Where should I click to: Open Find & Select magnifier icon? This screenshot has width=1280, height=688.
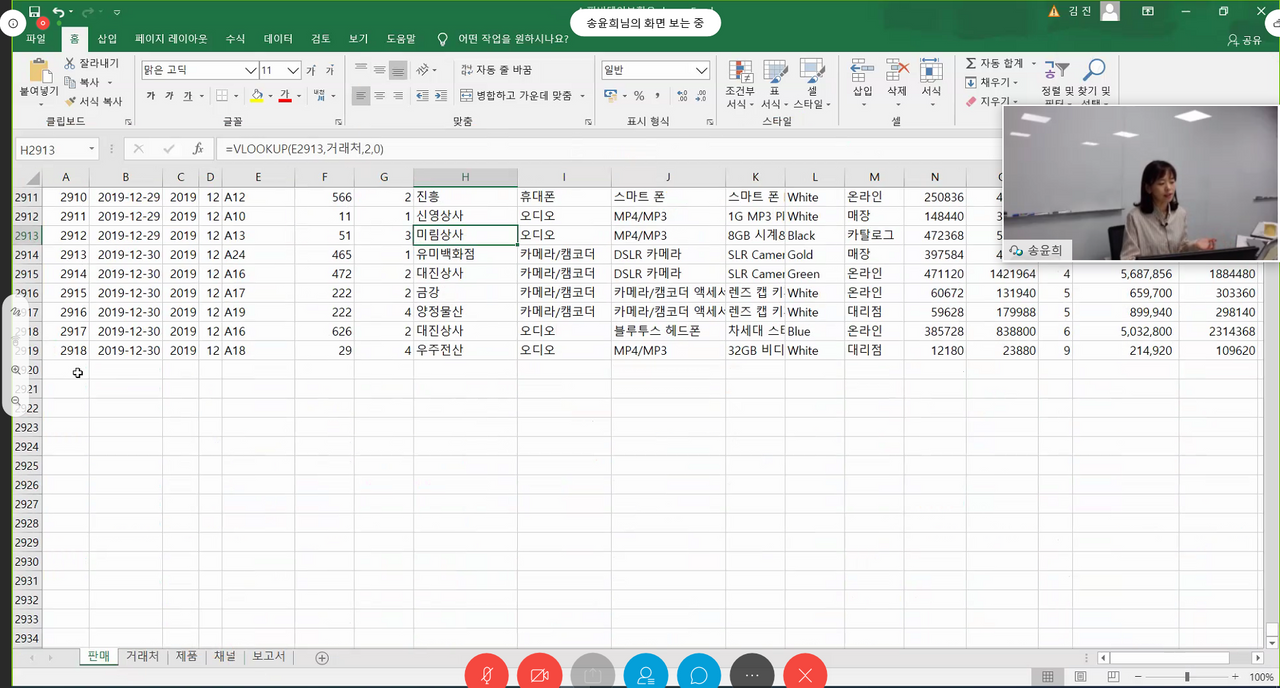coord(1094,71)
